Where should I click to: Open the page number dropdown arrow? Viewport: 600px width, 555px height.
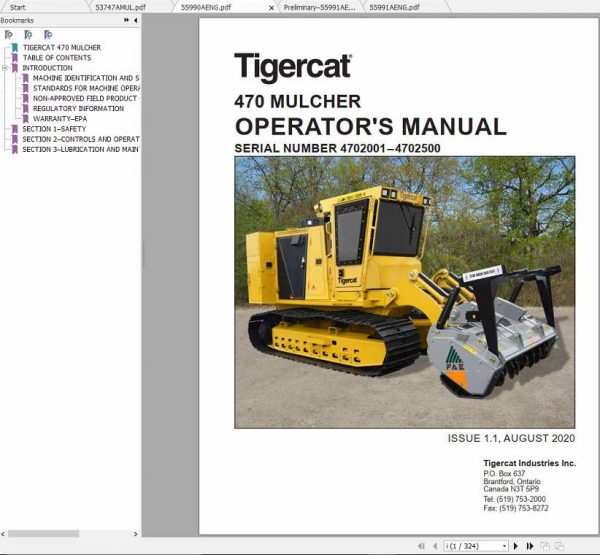tap(504, 546)
